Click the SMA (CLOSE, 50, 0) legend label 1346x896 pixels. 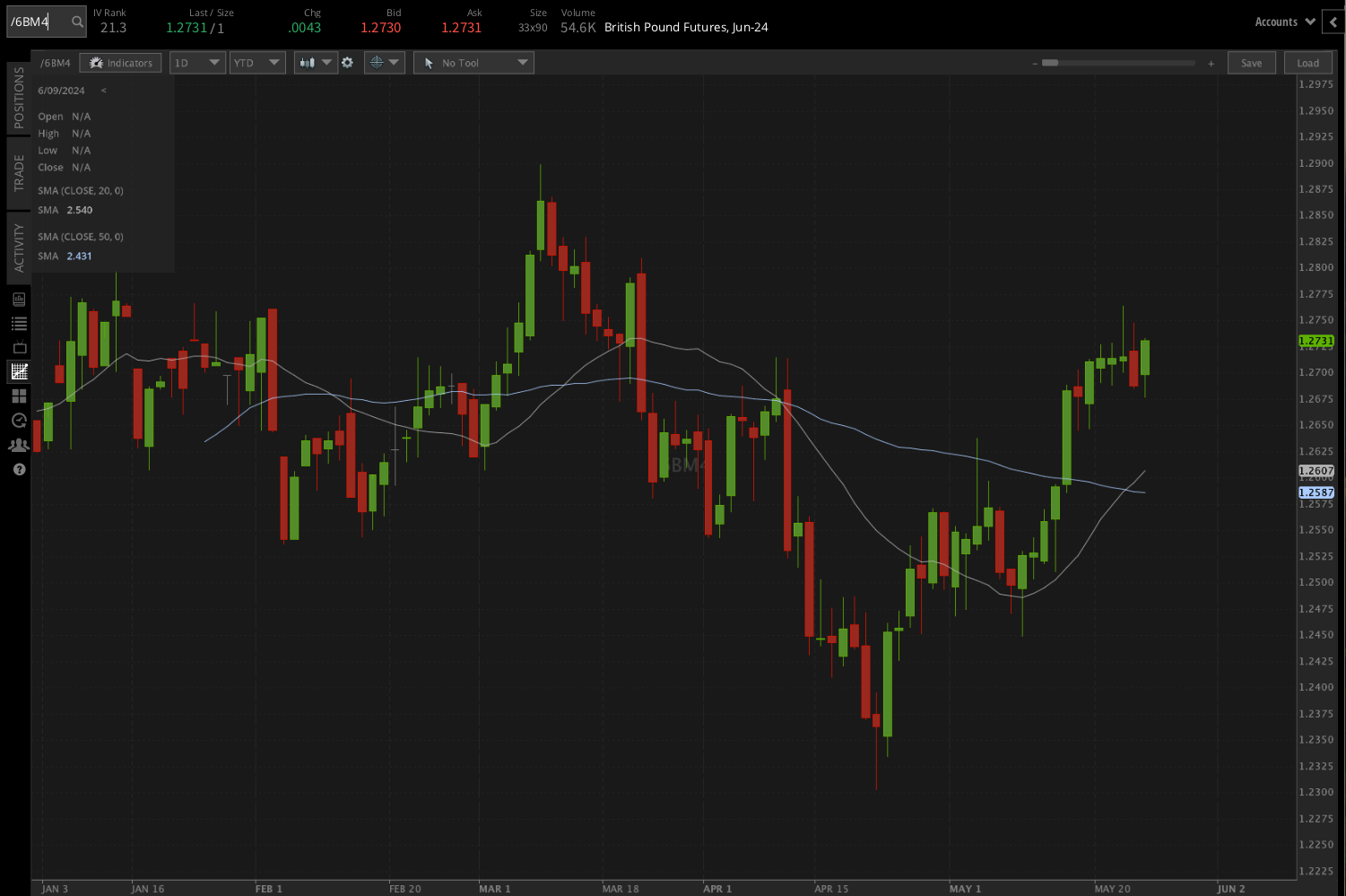(x=81, y=237)
